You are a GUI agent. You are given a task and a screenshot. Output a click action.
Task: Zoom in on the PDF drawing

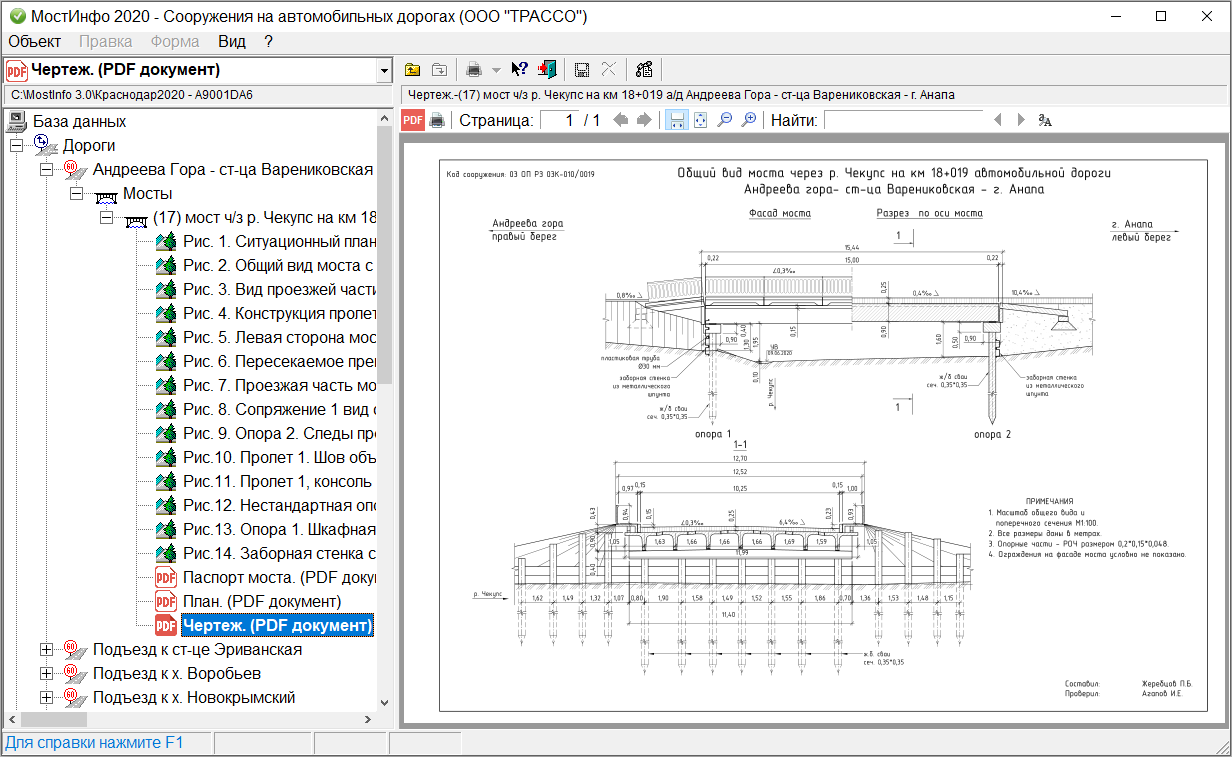(748, 120)
